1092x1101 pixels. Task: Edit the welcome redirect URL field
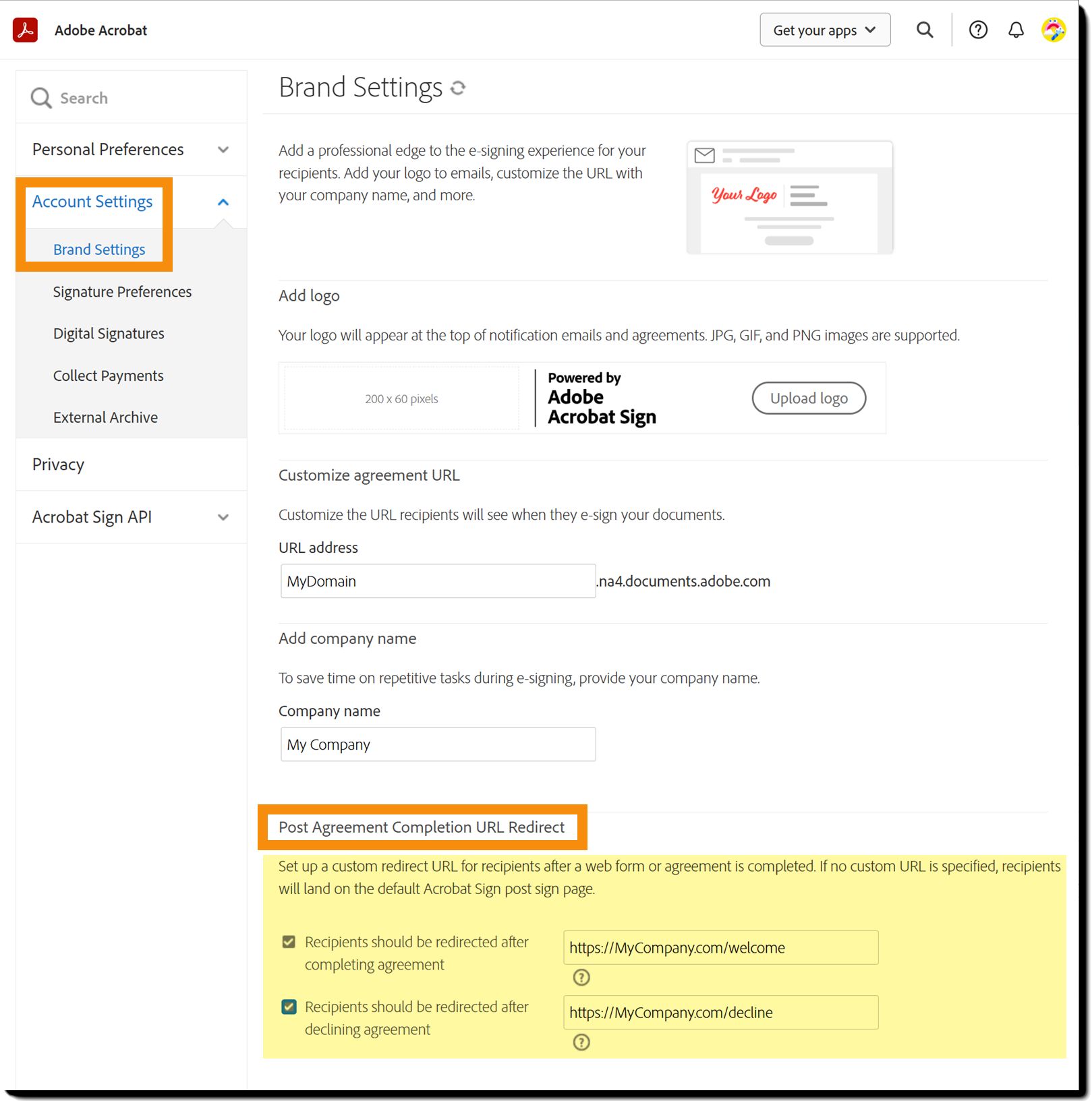point(721,947)
